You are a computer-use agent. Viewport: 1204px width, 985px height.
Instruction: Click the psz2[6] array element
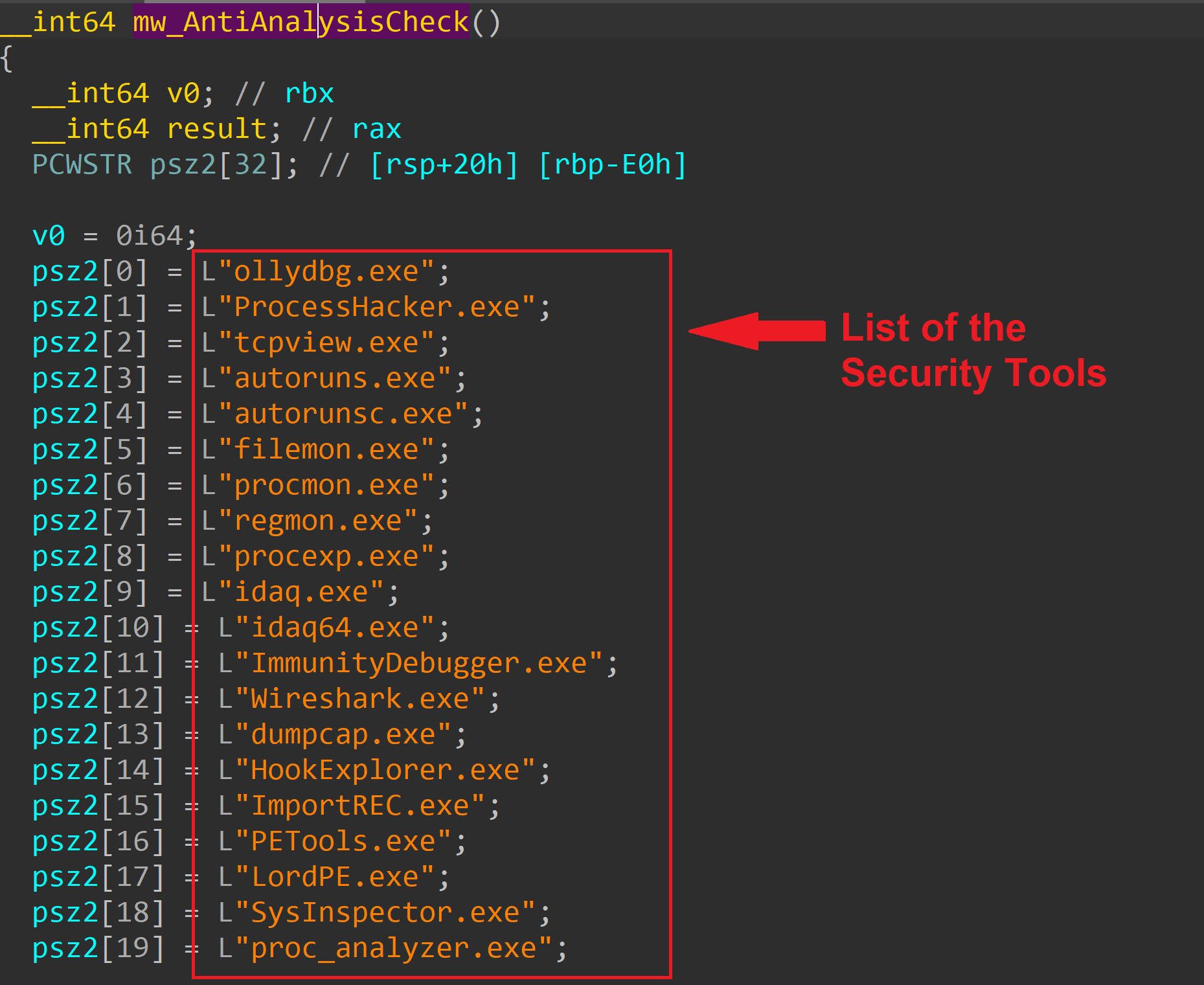click(91, 485)
